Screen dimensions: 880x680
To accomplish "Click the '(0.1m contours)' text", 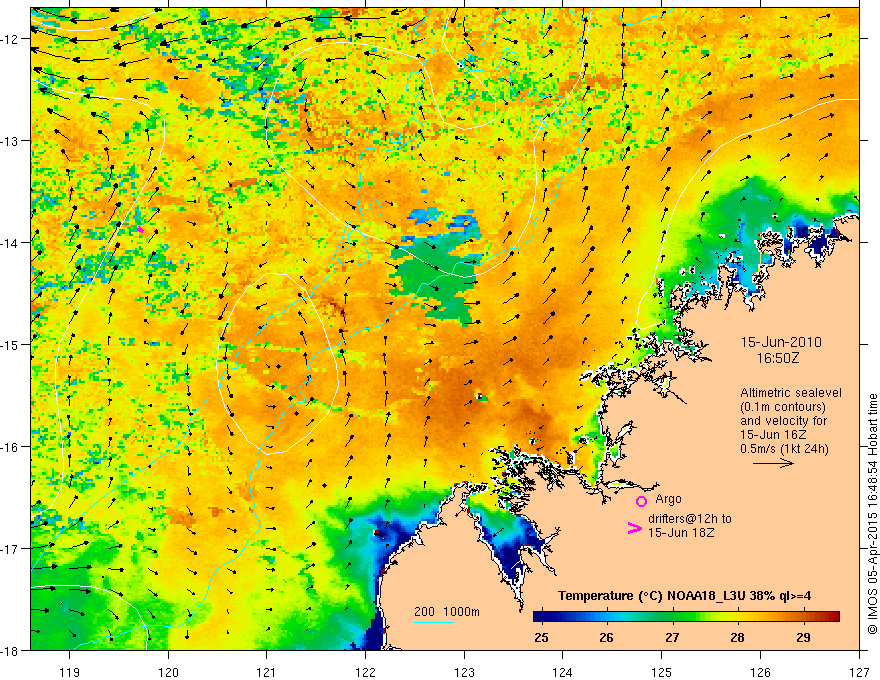I will (783, 407).
